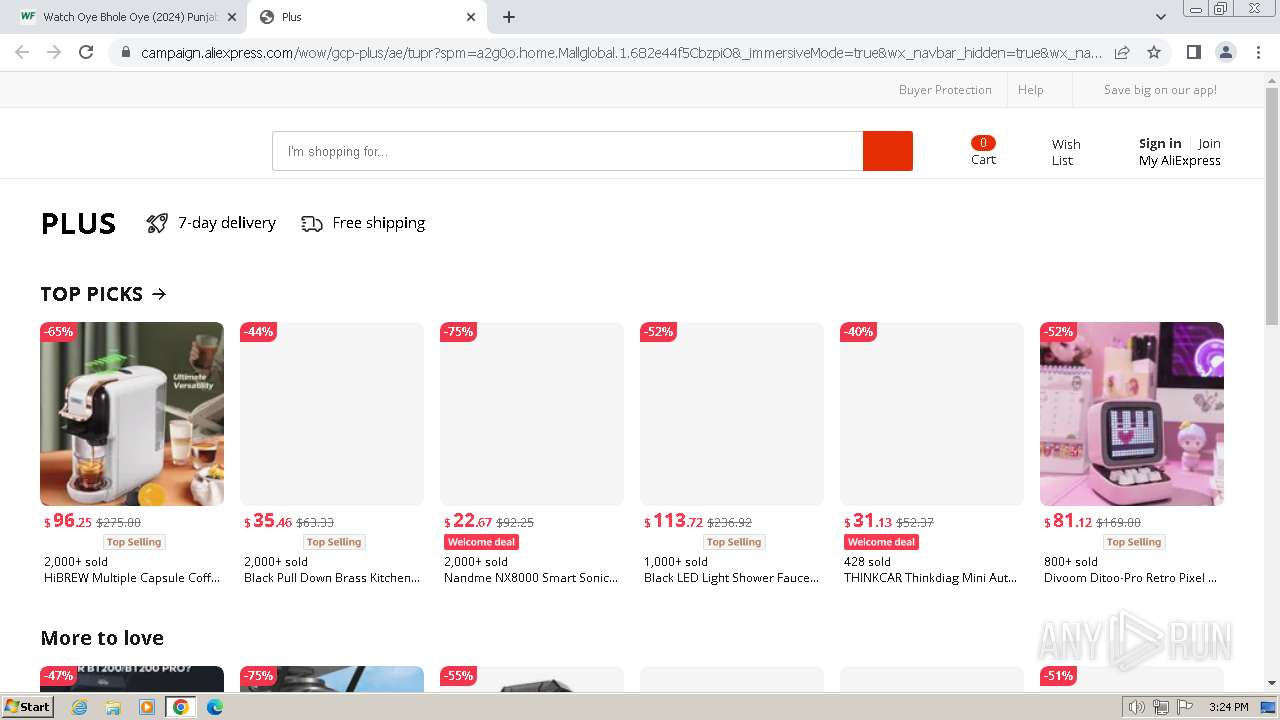Click the orange search button
Viewport: 1280px width, 720px height.
point(888,151)
